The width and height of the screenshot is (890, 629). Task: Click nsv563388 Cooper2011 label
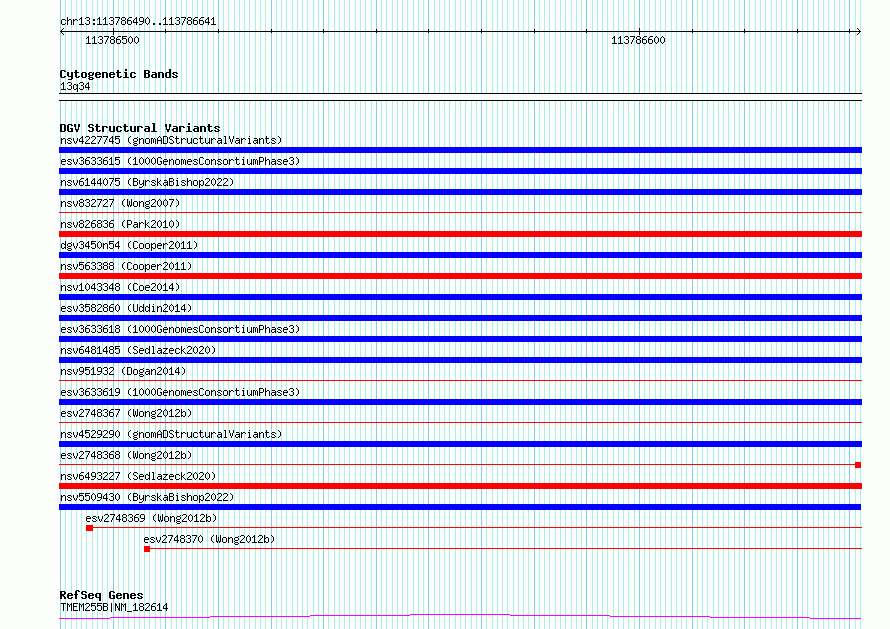click(126, 266)
